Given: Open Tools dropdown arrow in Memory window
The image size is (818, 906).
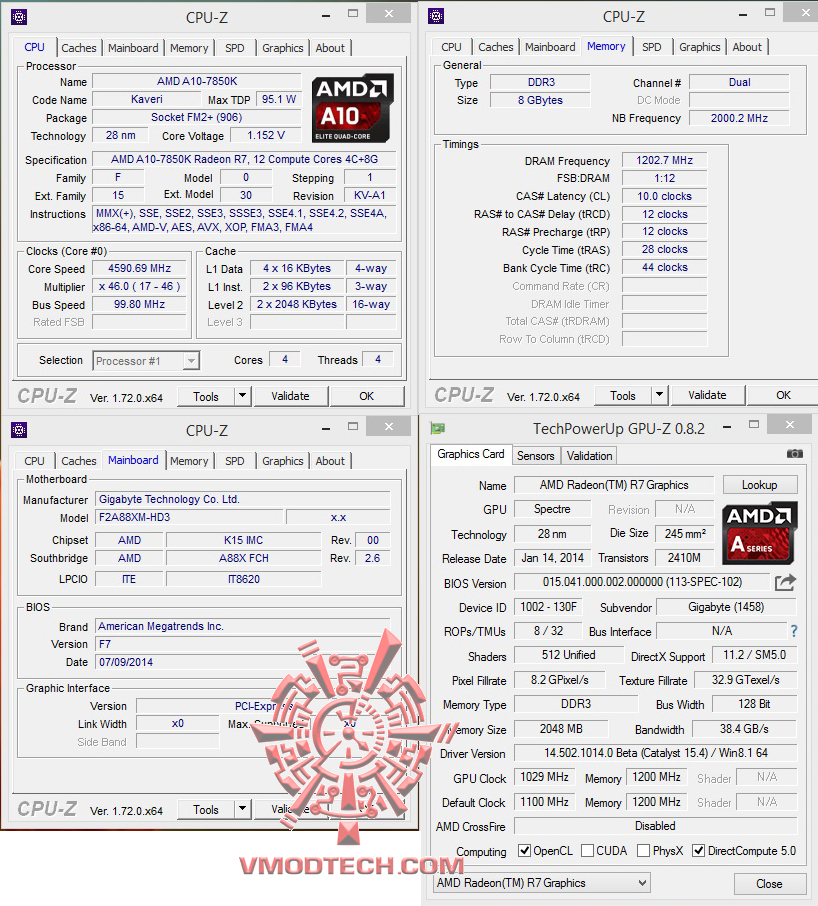Looking at the screenshot, I should [x=659, y=395].
